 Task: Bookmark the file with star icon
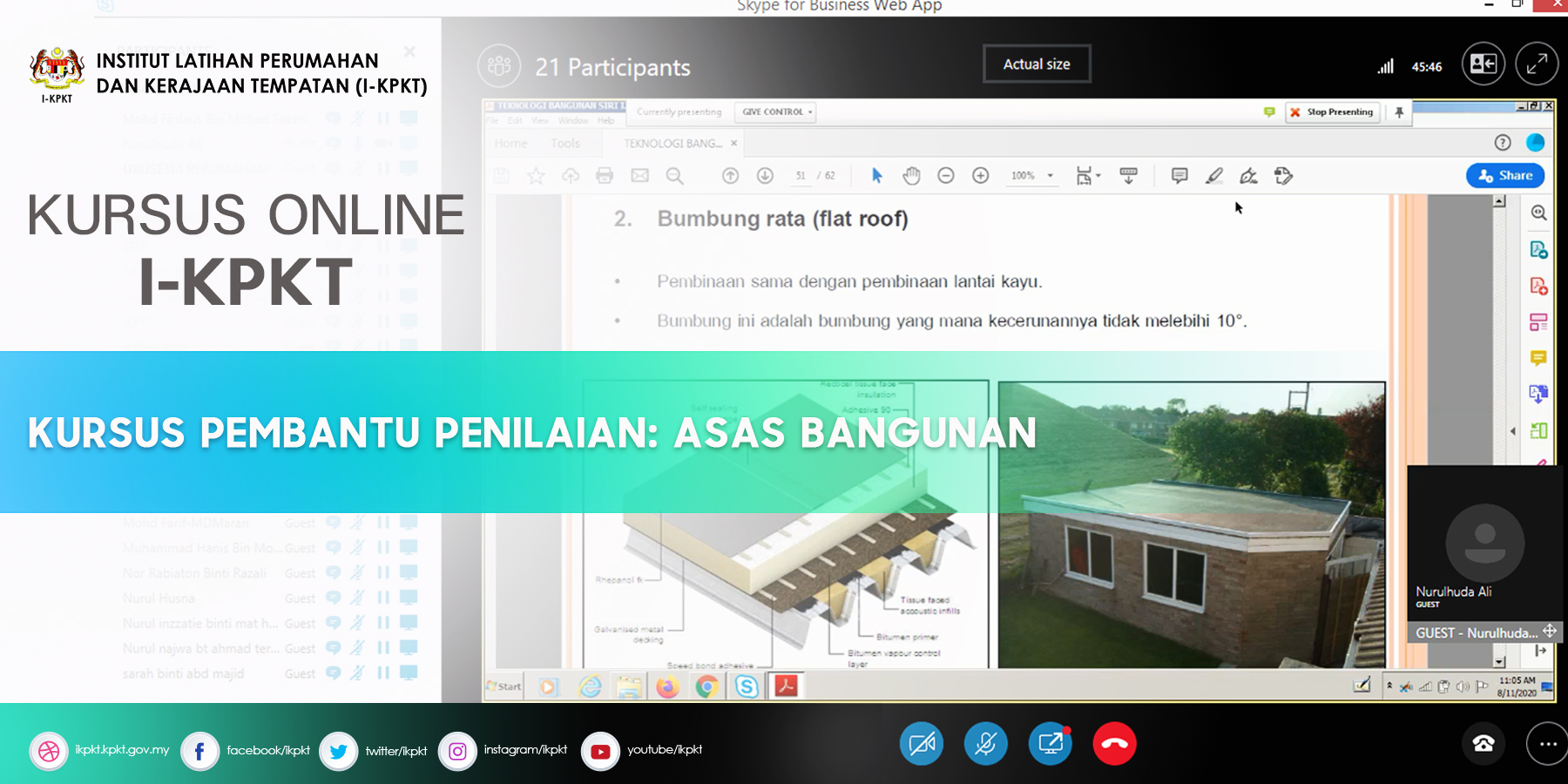536,176
